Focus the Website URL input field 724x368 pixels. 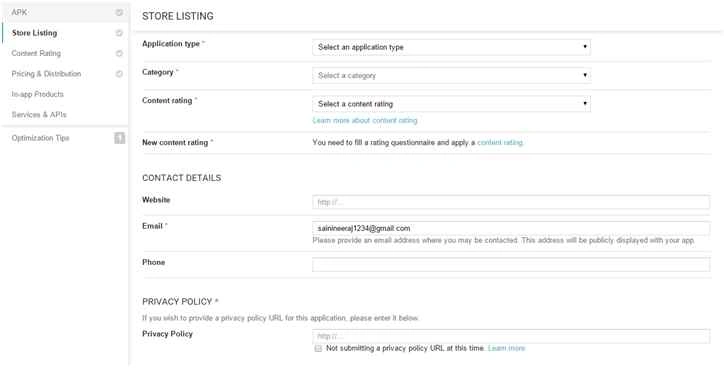click(511, 202)
